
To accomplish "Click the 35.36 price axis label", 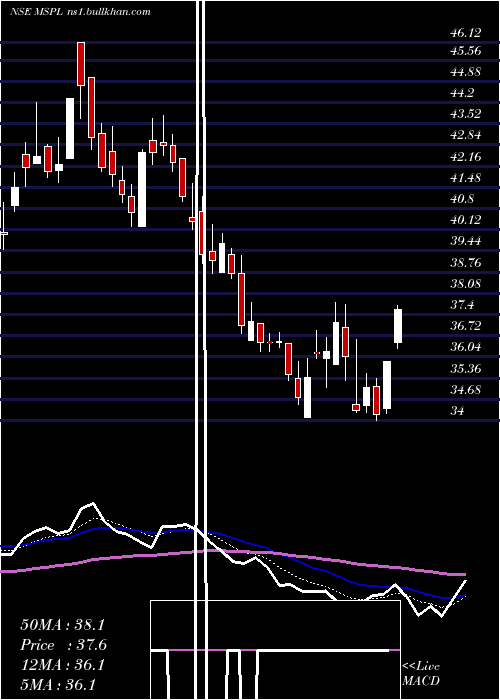I will tap(466, 369).
